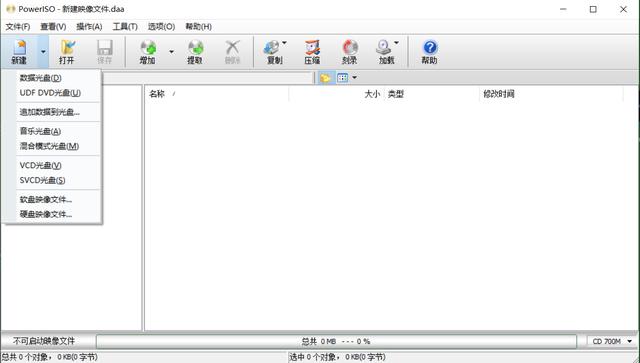The height and width of the screenshot is (363, 640).
Task: Select UDF DVD光盘(U) menu entry
Action: 52,93
